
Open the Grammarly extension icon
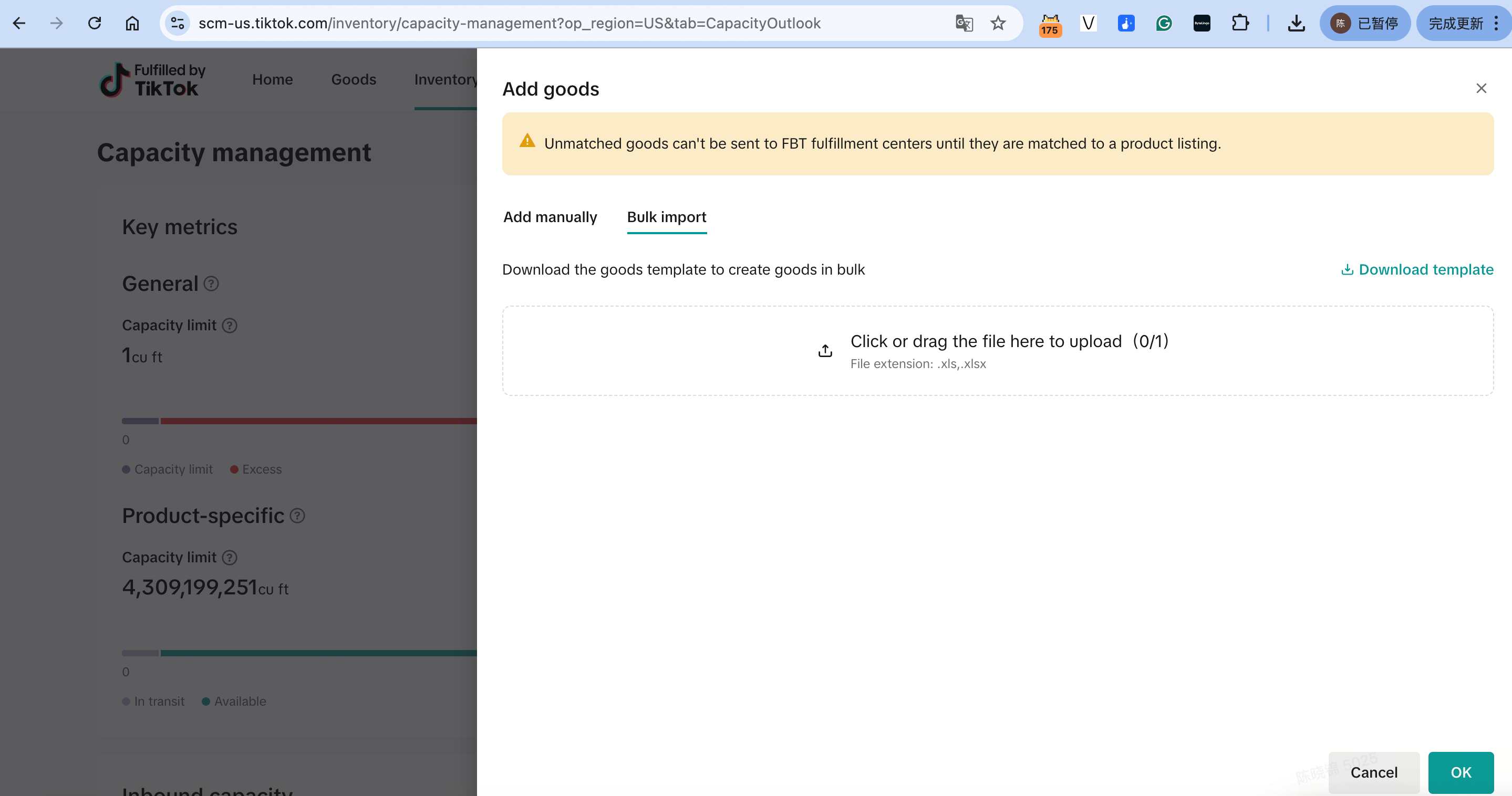(1163, 24)
